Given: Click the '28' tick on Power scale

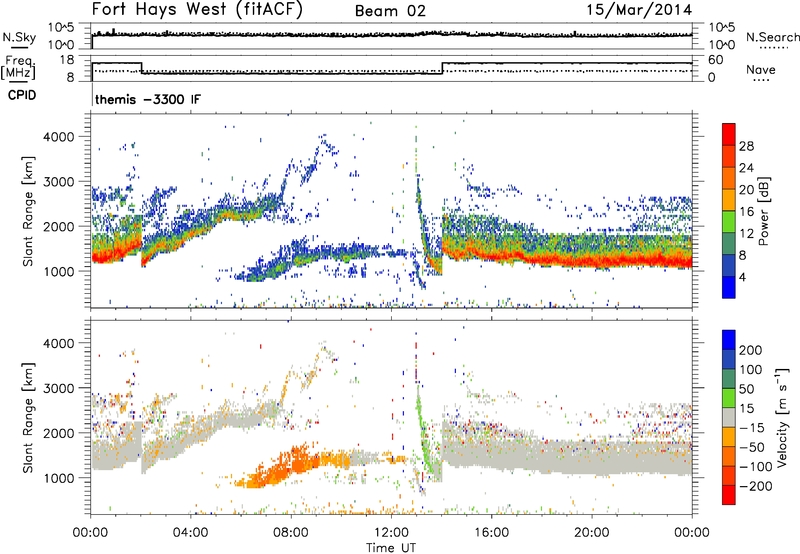Looking at the screenshot, I should pyautogui.click(x=746, y=146).
